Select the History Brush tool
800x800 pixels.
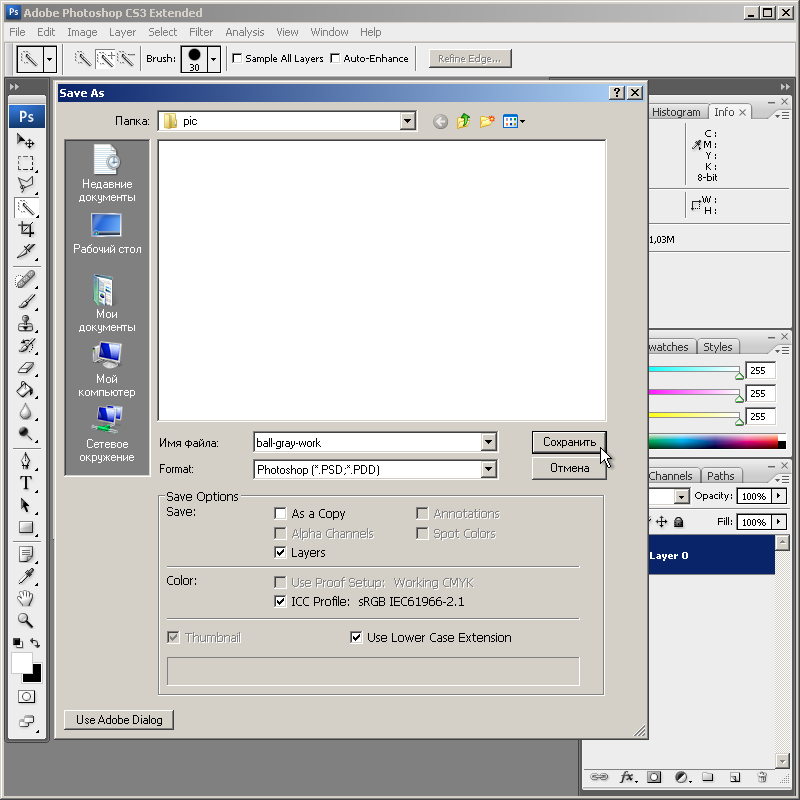[x=26, y=346]
